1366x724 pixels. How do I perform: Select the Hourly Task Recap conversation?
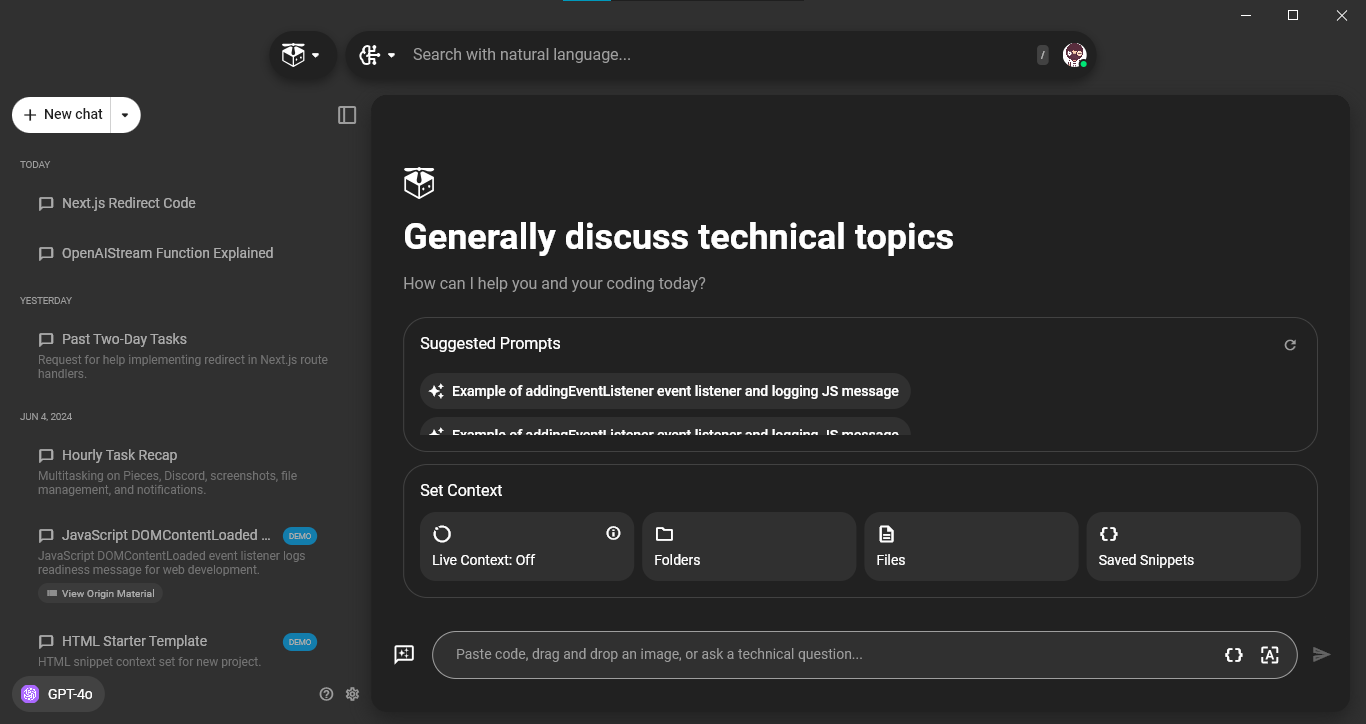(x=119, y=455)
